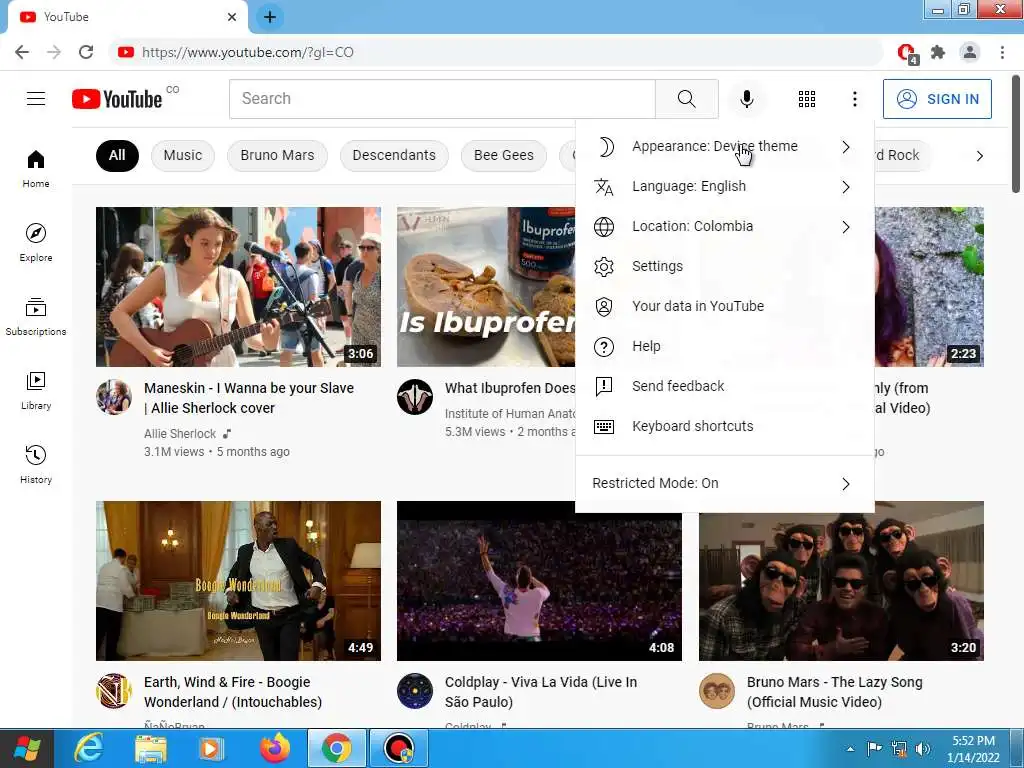Open Firefox from the taskbar
This screenshot has height=768, width=1024.
(x=275, y=748)
